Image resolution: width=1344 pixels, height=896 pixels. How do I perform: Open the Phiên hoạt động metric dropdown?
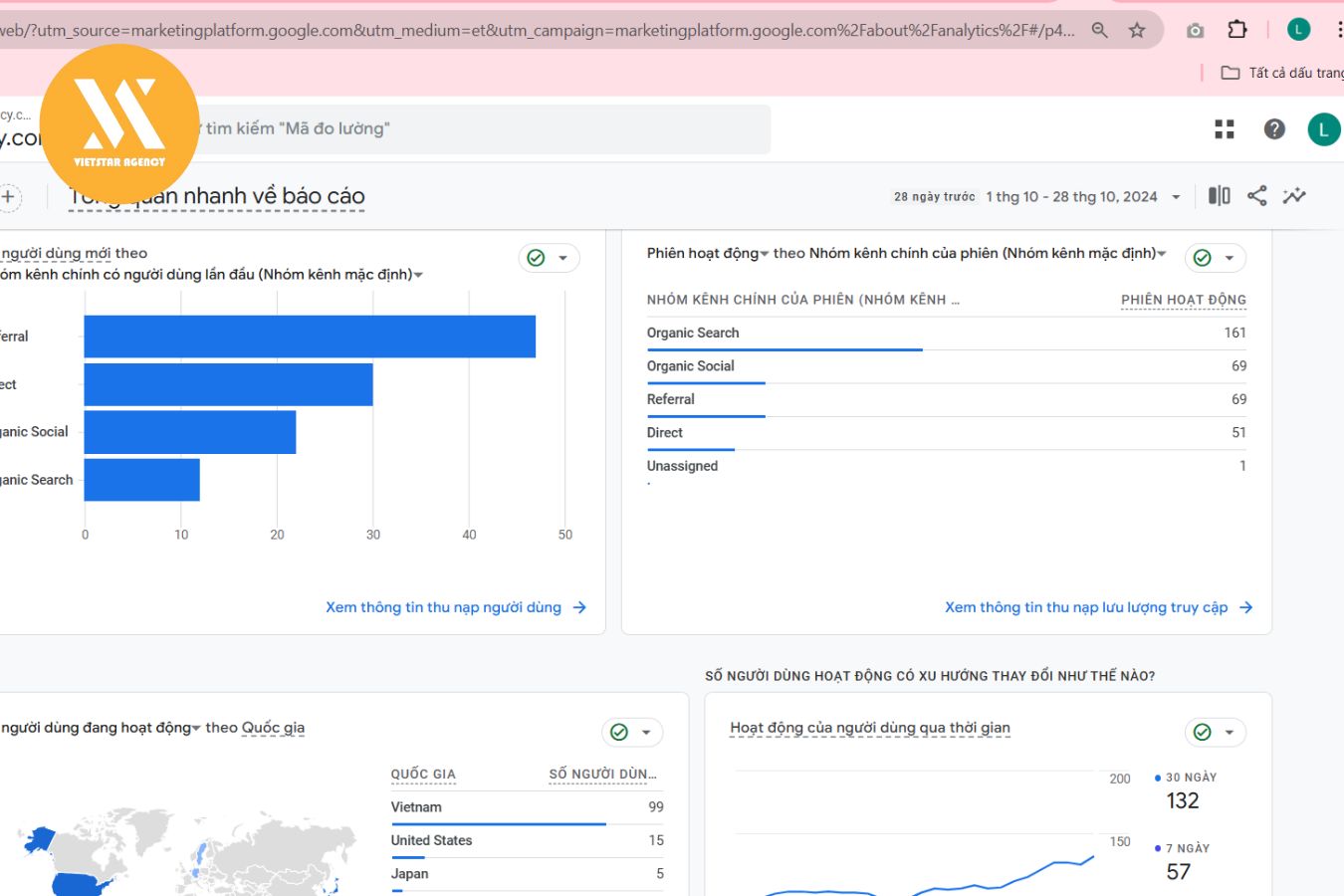click(x=708, y=253)
